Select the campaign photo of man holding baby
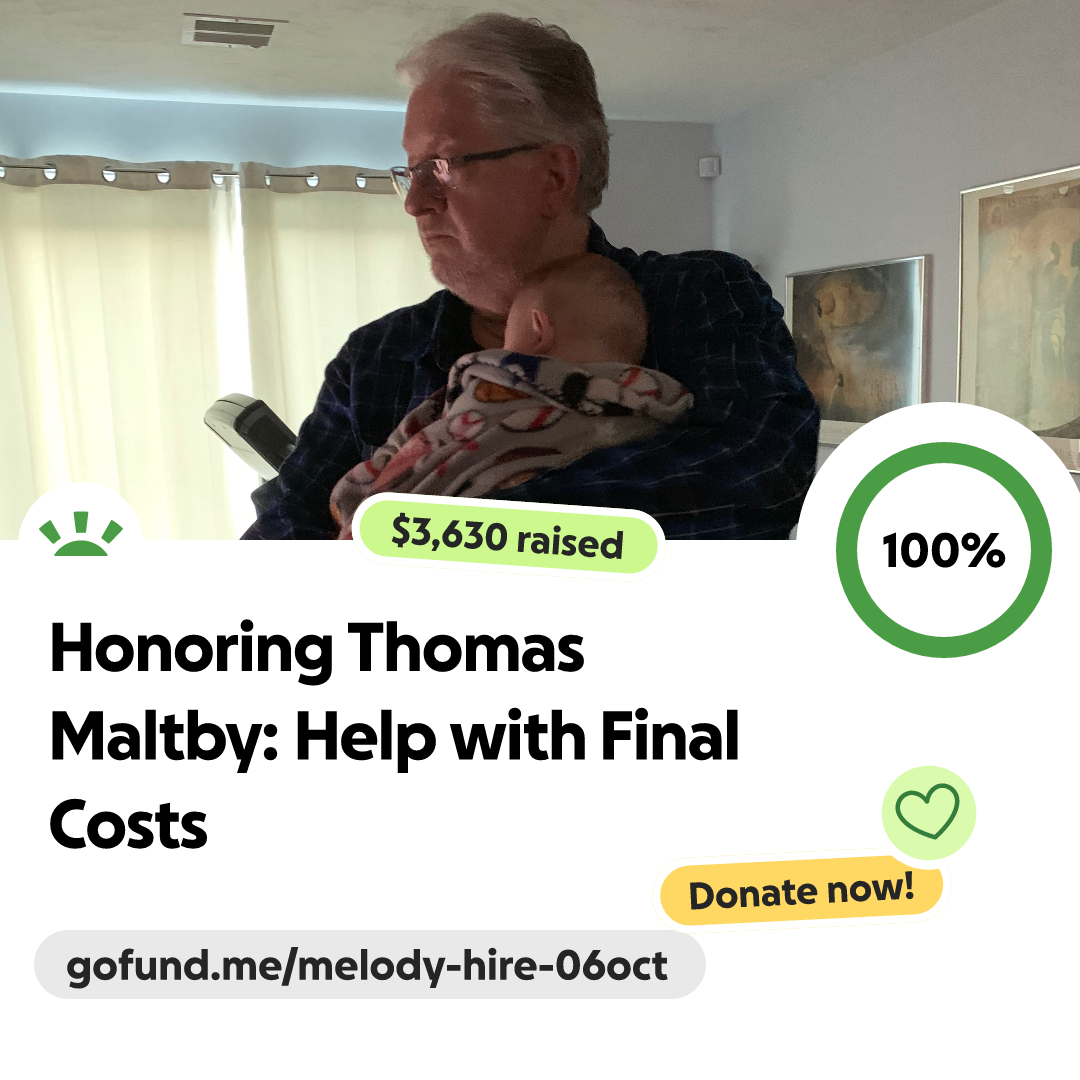 [540, 269]
